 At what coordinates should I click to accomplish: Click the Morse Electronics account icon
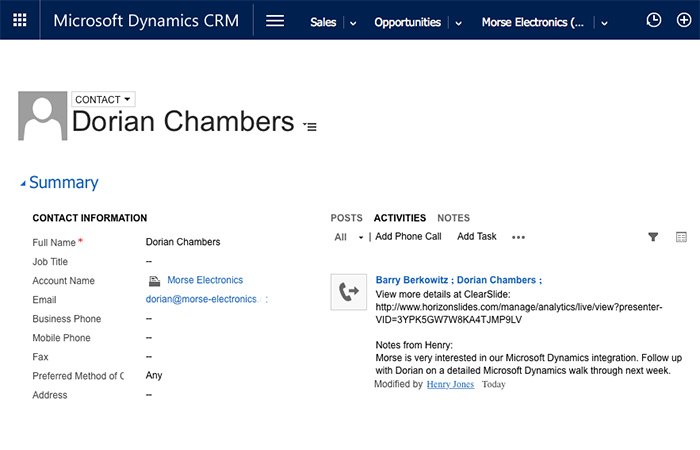(x=154, y=281)
